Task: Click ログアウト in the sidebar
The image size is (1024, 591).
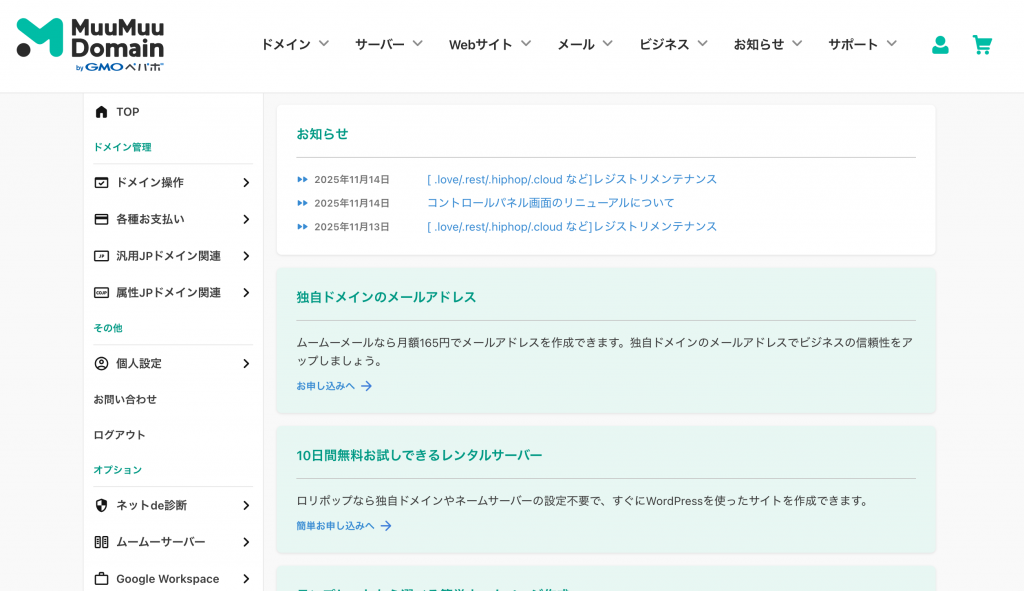Action: 120,435
